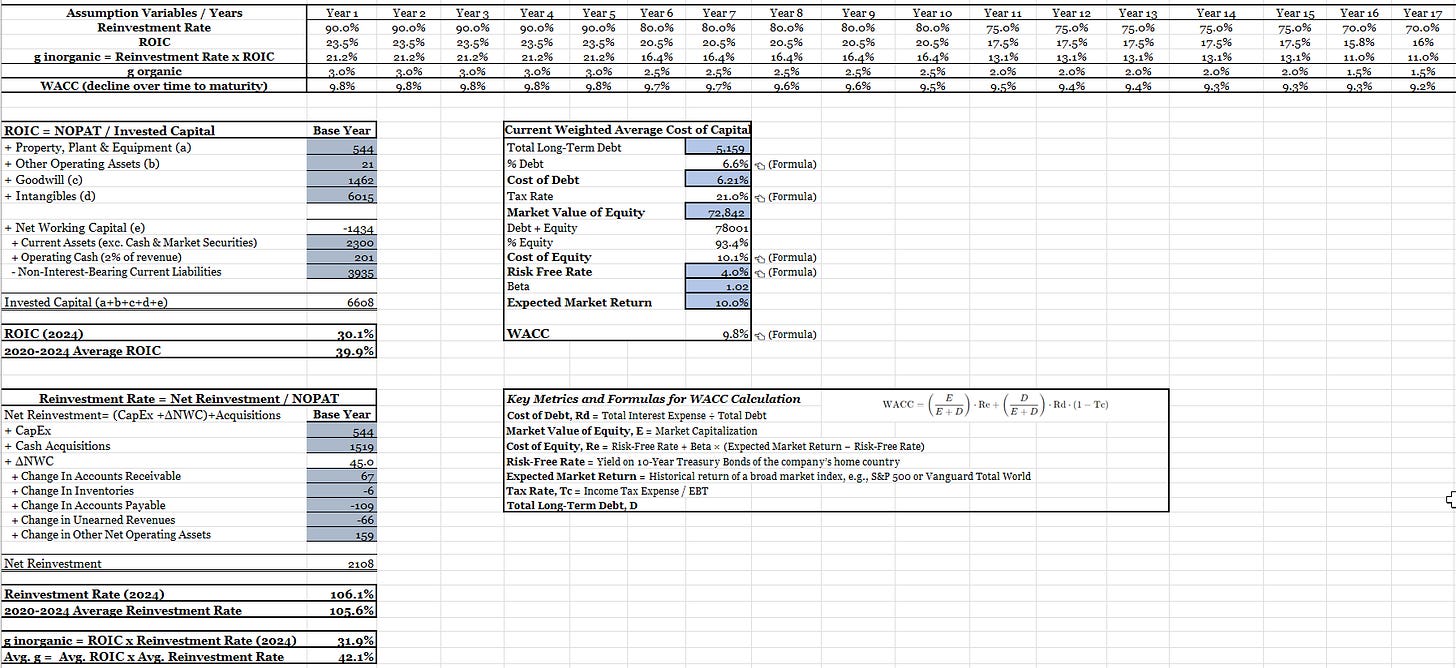
Task: Click the Operating Cash value 201
Action: click(342, 258)
